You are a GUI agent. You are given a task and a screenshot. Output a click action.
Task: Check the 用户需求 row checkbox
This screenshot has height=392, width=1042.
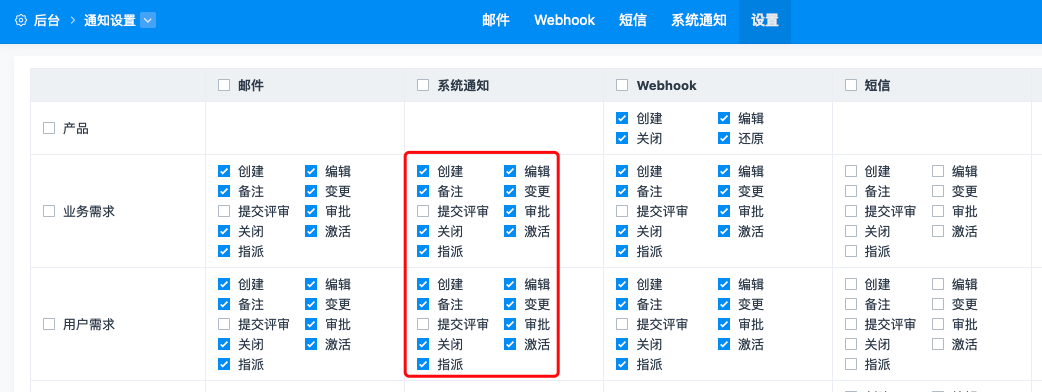pyautogui.click(x=49, y=324)
